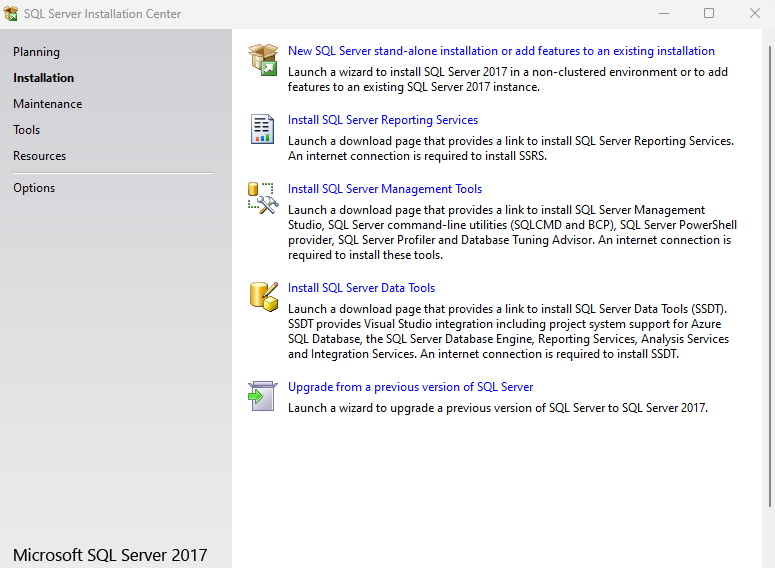
Task: Click the Upgrade from previous version icon
Action: tap(262, 395)
